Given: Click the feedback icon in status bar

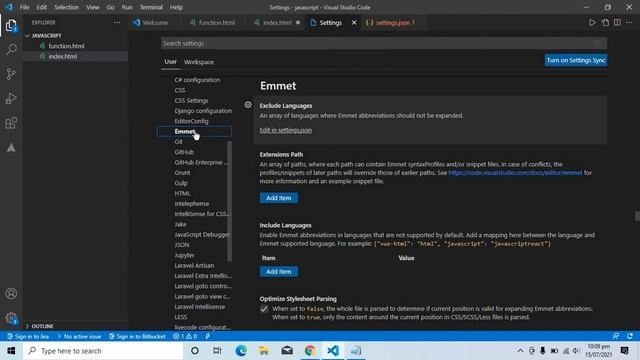Looking at the screenshot, I should (616, 336).
